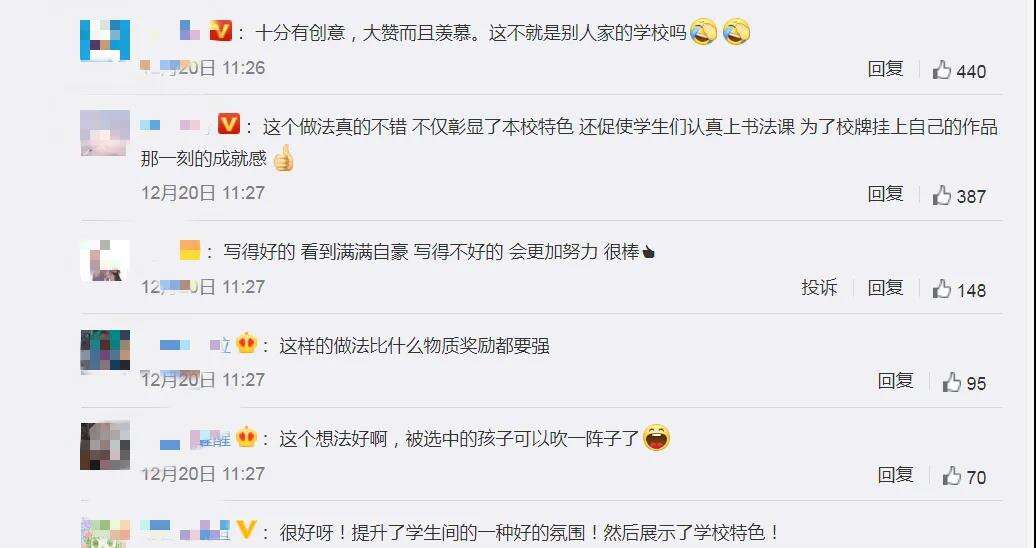Click the yellow V badge on last comment
Viewport: 1036px width, 548px height.
(246, 530)
